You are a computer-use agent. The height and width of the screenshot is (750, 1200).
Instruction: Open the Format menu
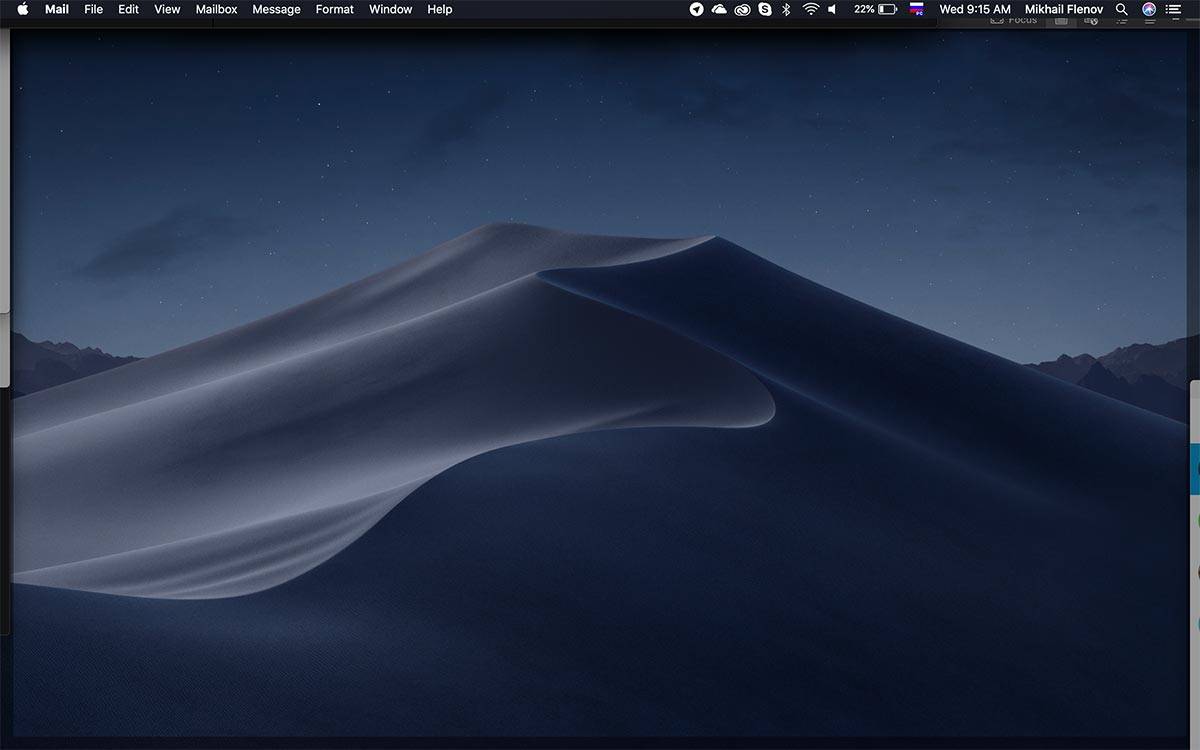(x=334, y=9)
